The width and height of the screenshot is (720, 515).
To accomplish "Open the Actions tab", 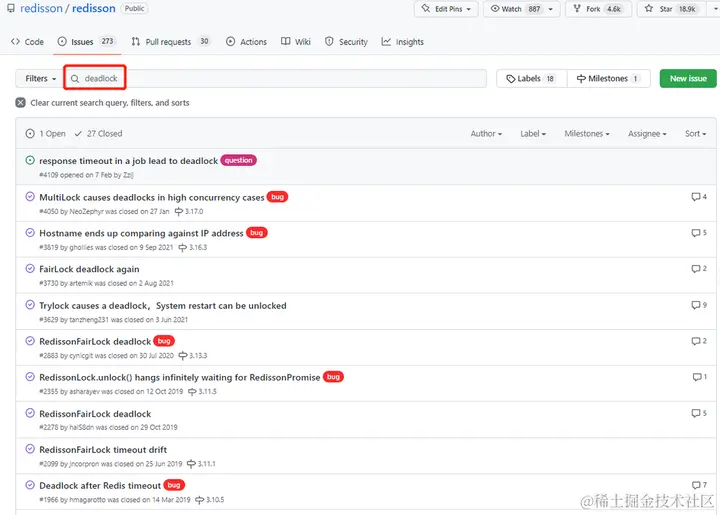I will point(246,42).
